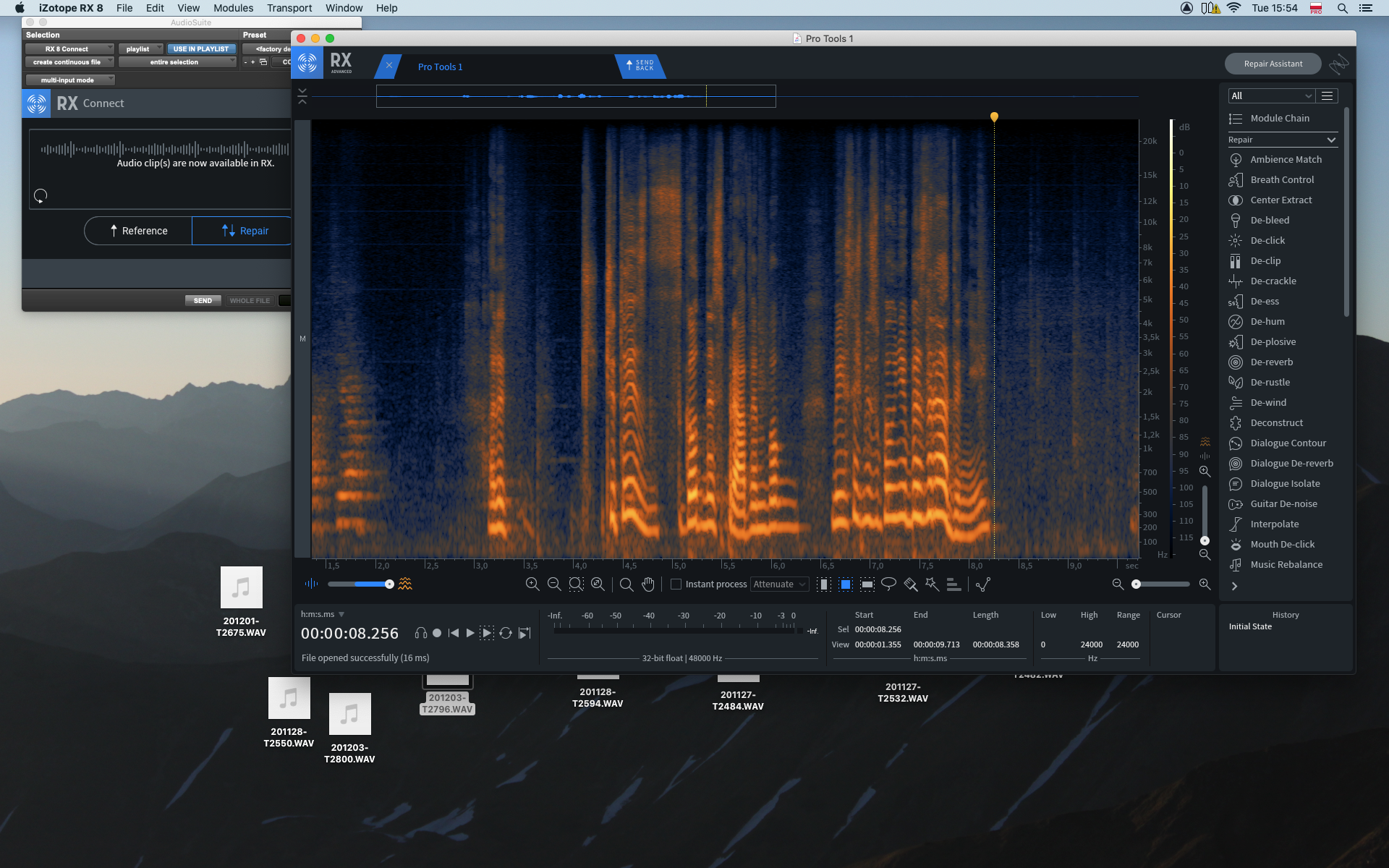Open the Breath Control module

(x=1281, y=179)
